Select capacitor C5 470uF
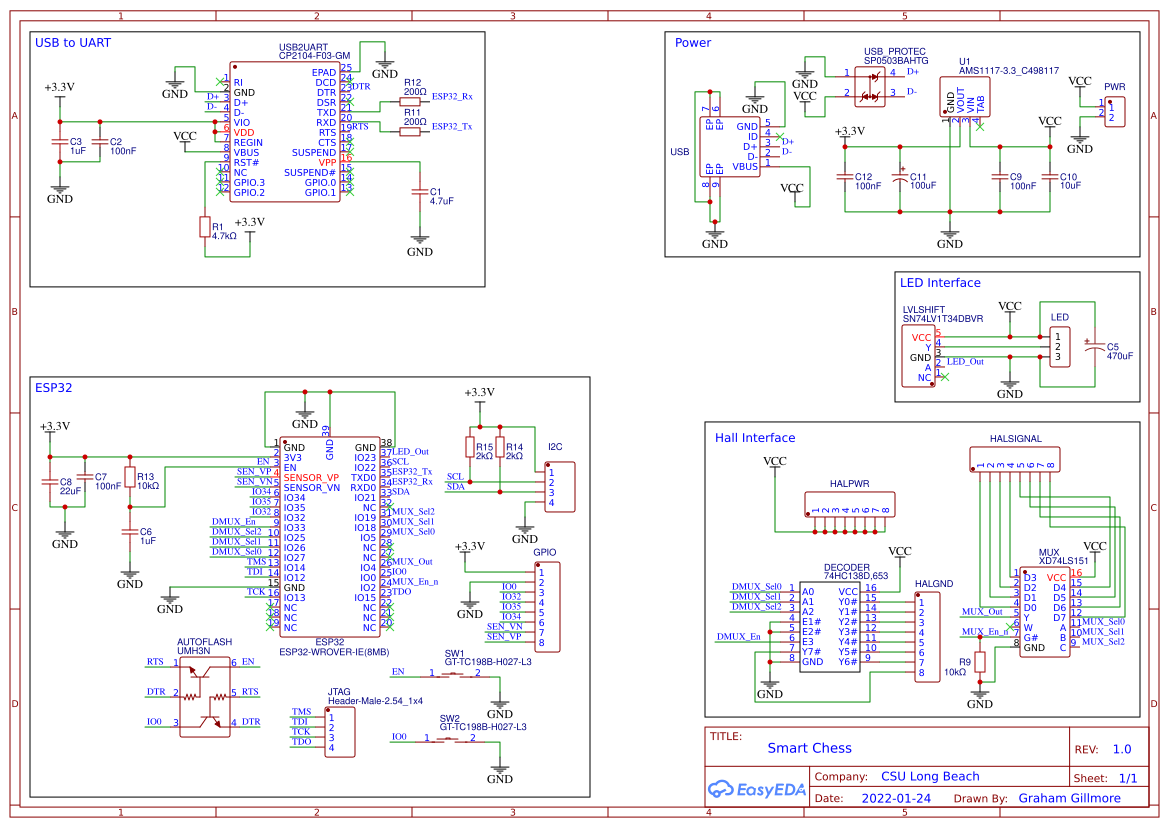This screenshot has height=828, width=1169. (x=1094, y=347)
